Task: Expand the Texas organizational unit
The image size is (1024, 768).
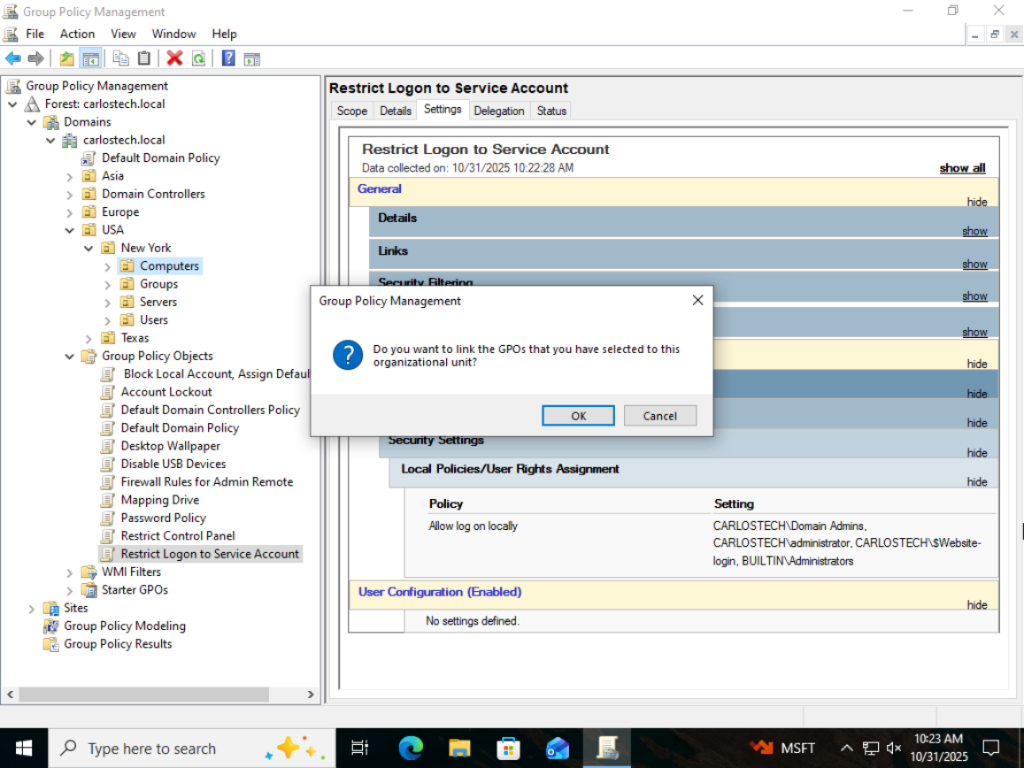Action: 88,338
